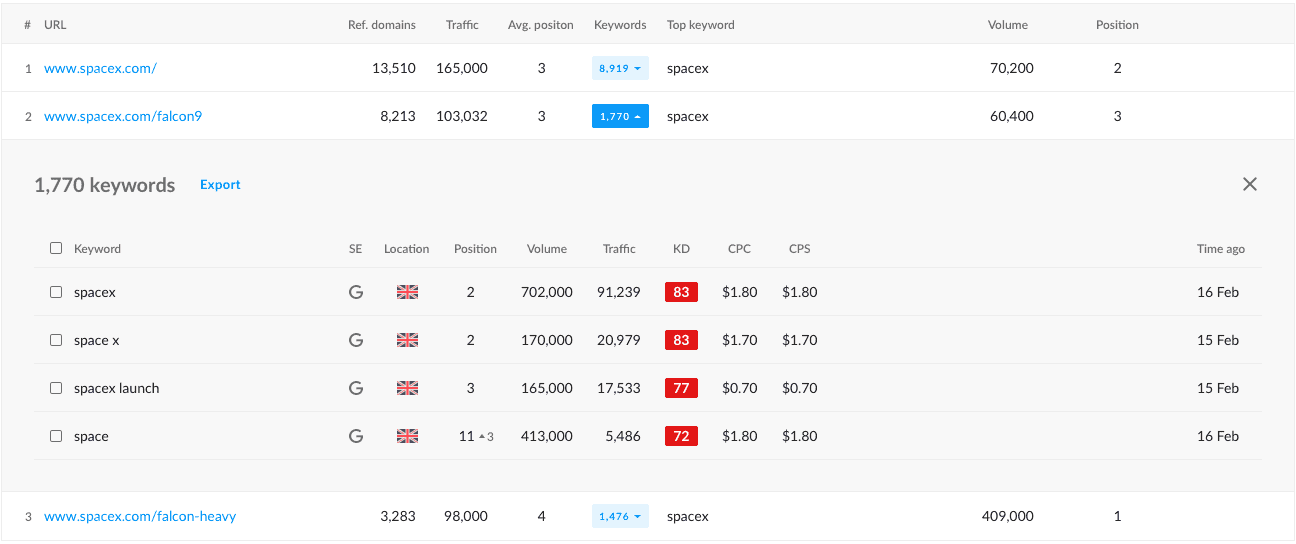
Task: Click traffic value 103,032
Action: click(462, 116)
